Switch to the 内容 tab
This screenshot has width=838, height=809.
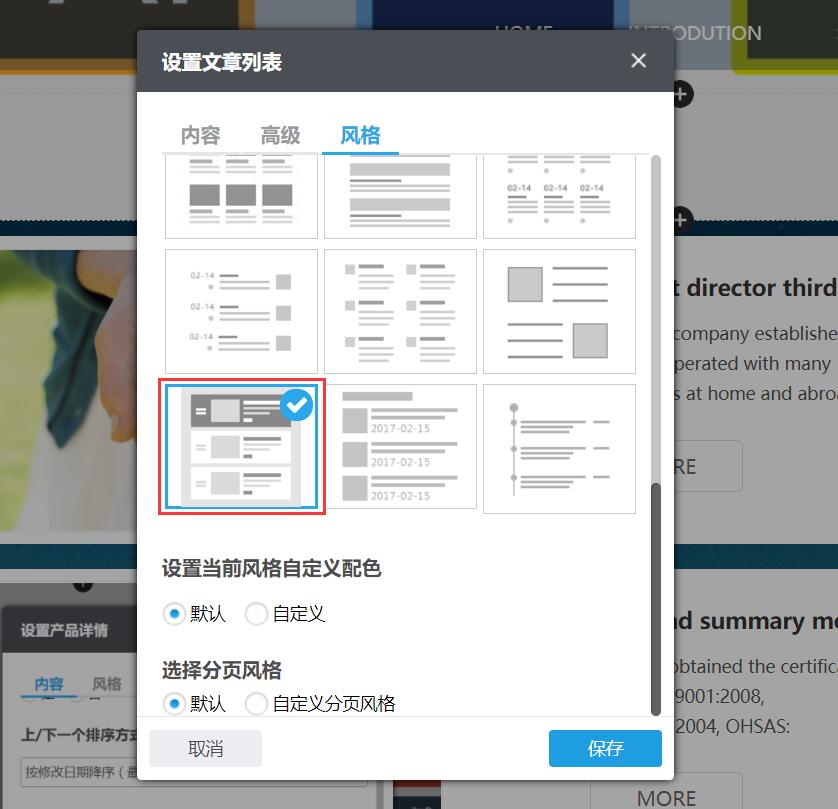point(200,135)
